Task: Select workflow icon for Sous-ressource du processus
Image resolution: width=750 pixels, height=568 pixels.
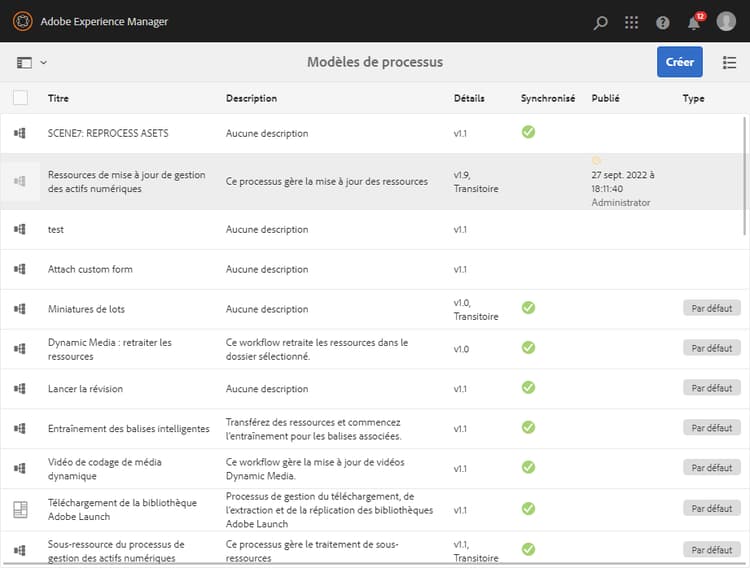Action: [x=20, y=550]
